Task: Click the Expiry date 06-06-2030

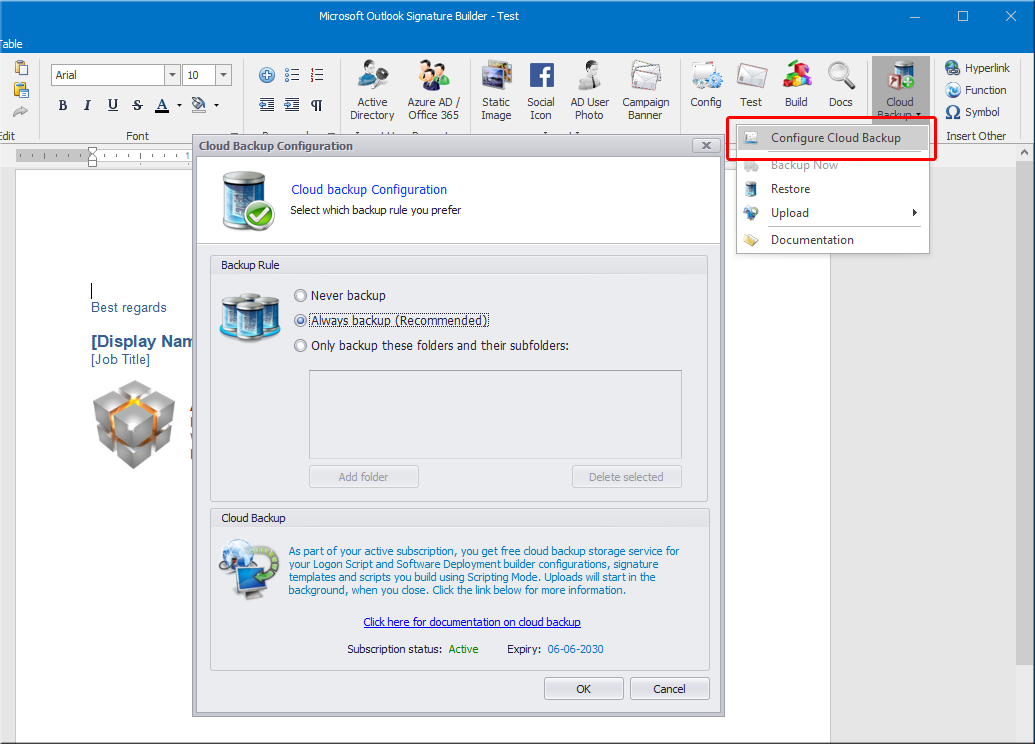Action: tap(575, 650)
